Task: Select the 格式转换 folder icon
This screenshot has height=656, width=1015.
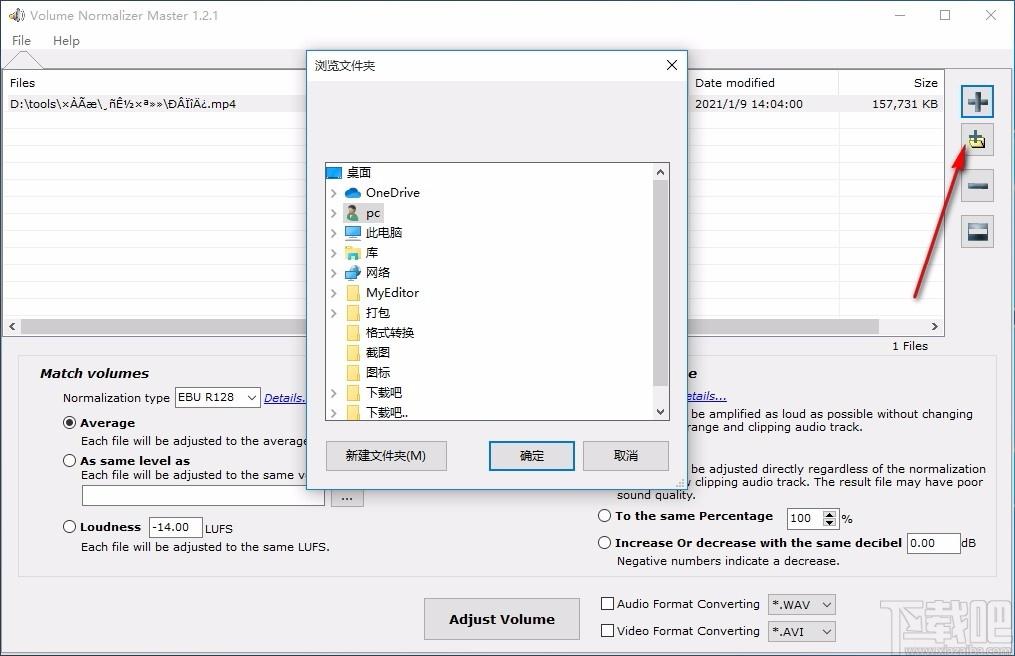Action: (353, 333)
